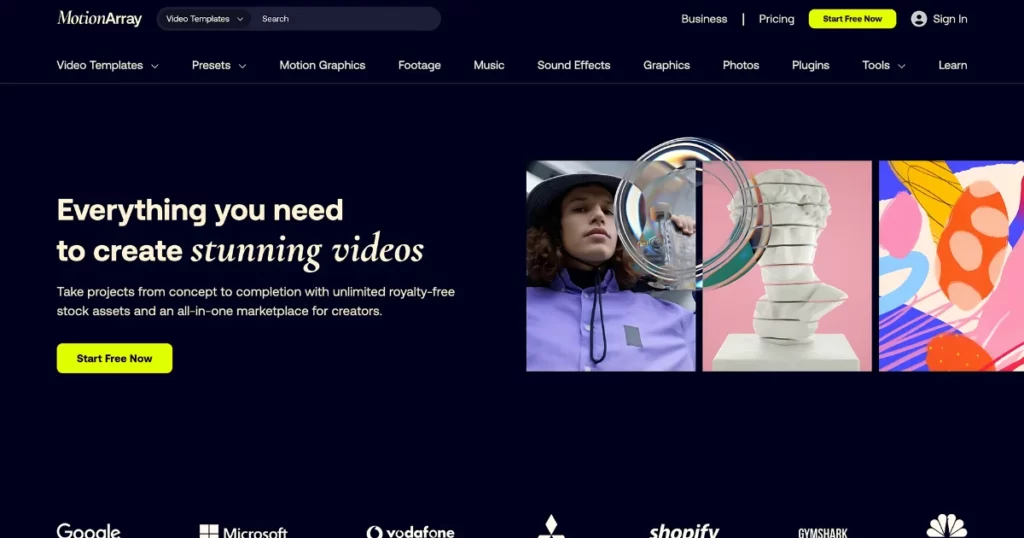Expand the Video Templates nav menu chevron
The height and width of the screenshot is (538, 1024).
(155, 66)
